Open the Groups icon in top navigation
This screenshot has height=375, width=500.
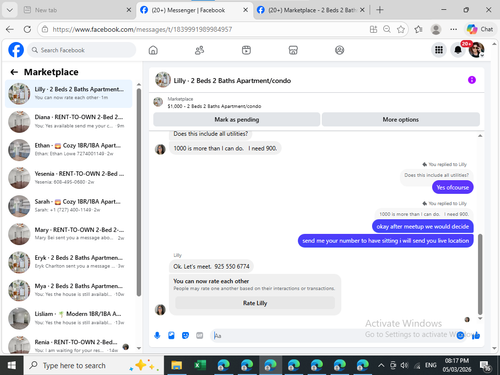pyautogui.click(x=339, y=50)
